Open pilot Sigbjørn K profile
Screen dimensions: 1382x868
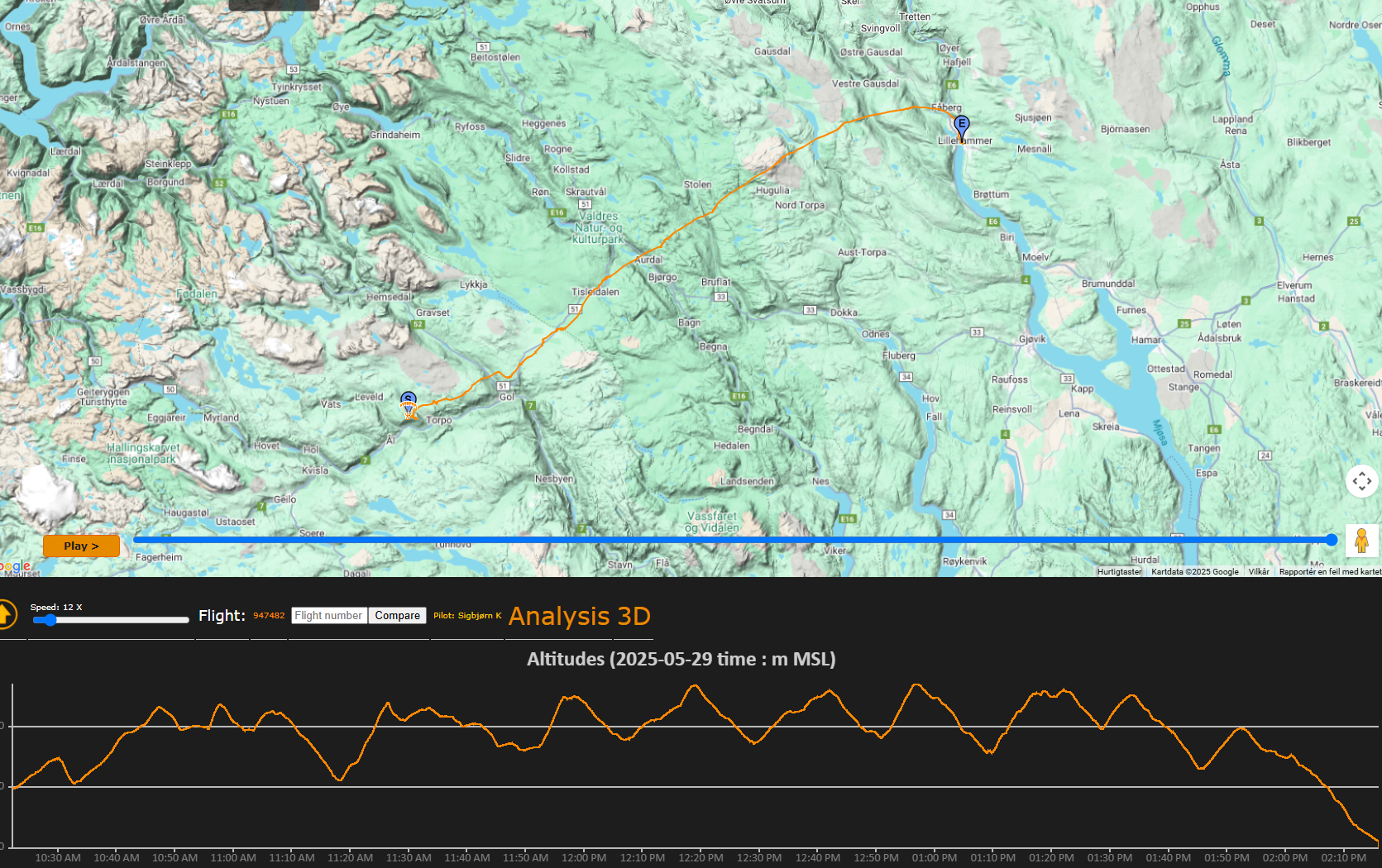coord(467,615)
